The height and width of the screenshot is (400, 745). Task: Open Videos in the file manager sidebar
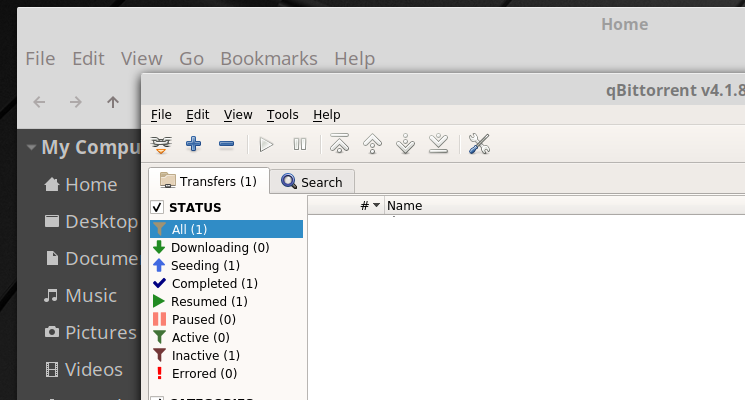click(84, 370)
